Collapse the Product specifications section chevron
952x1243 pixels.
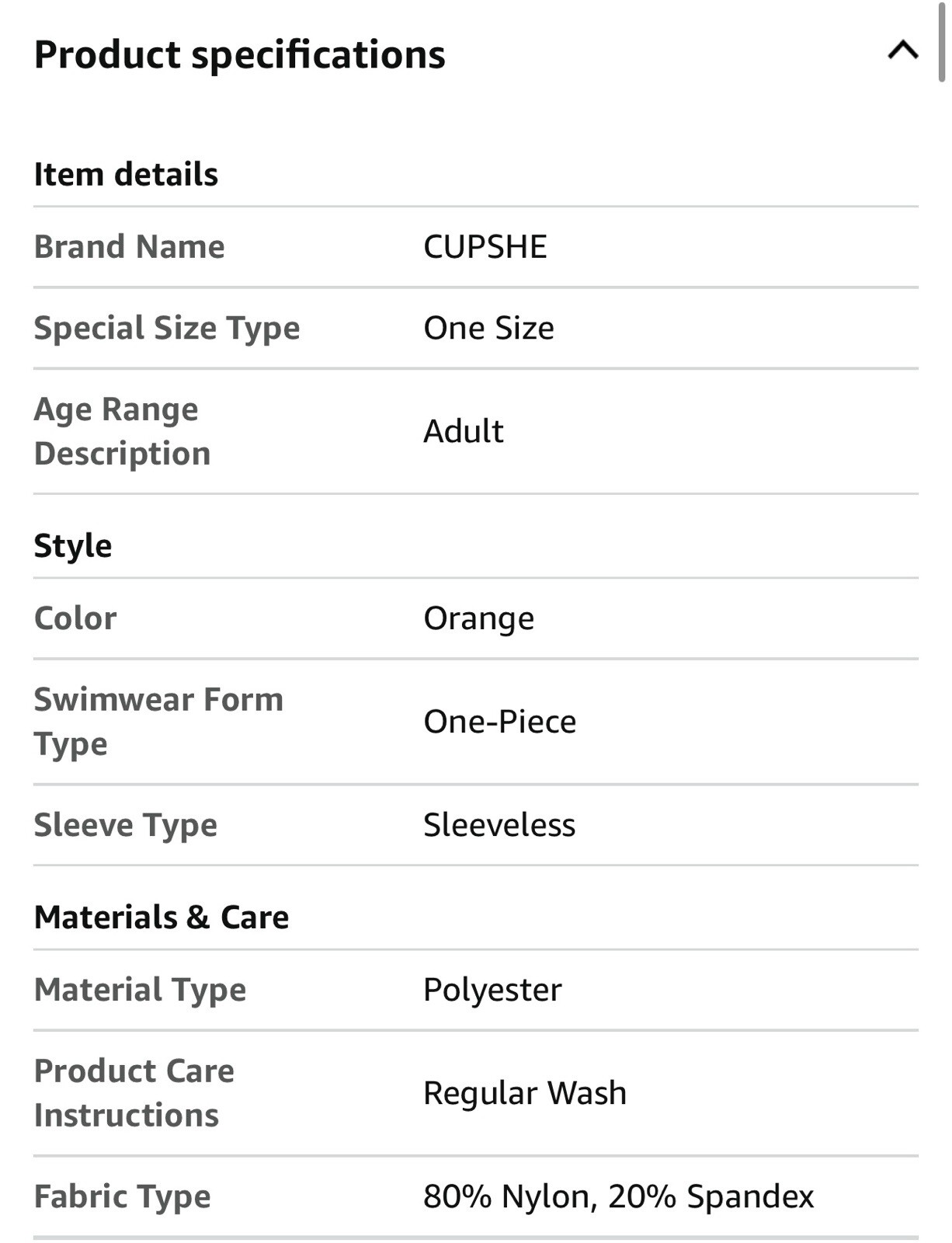(x=902, y=51)
